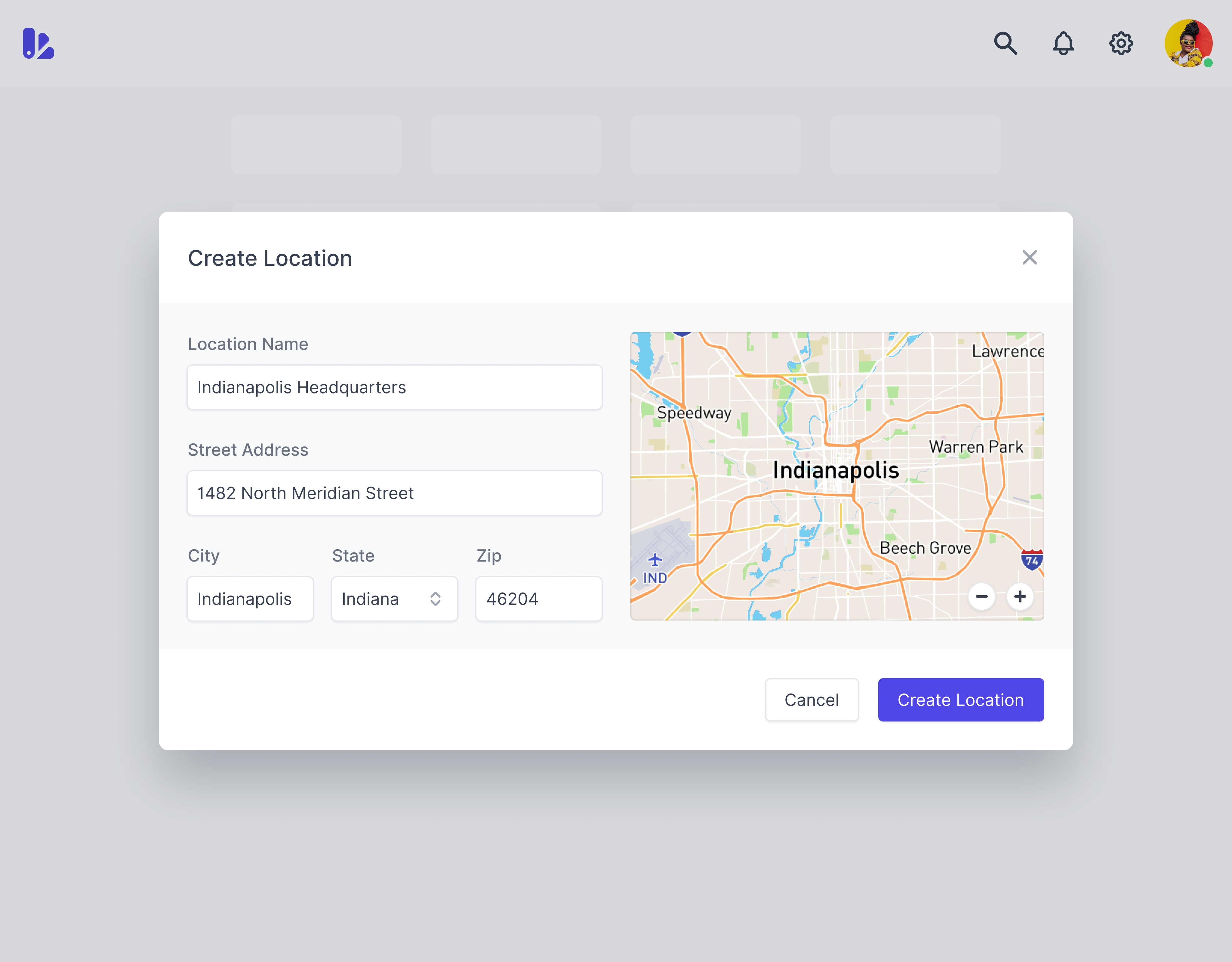Click the Create Location button

pyautogui.click(x=961, y=700)
